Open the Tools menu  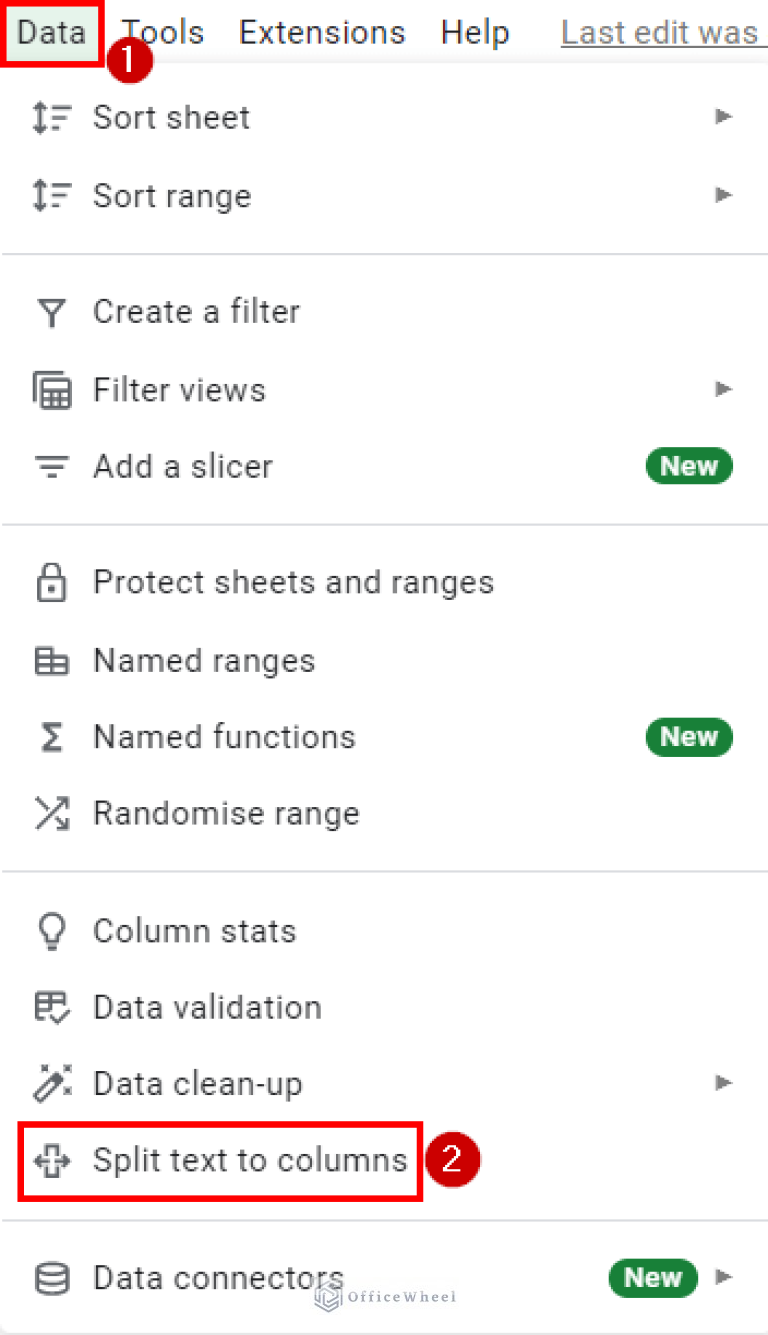163,32
